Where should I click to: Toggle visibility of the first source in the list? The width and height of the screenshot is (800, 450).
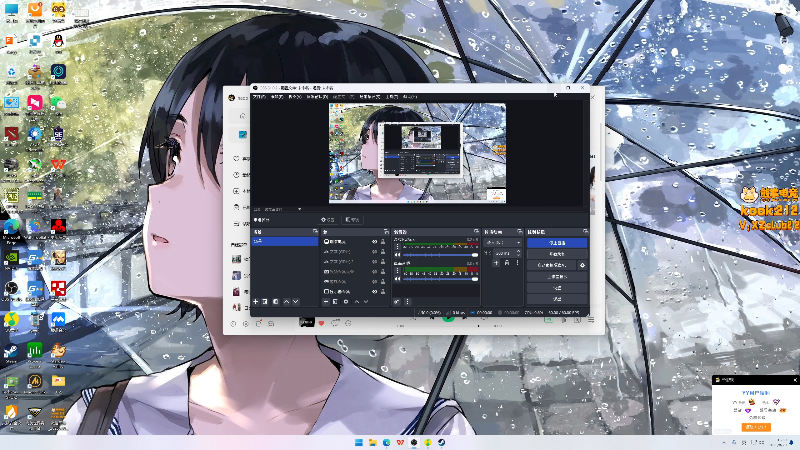[374, 242]
